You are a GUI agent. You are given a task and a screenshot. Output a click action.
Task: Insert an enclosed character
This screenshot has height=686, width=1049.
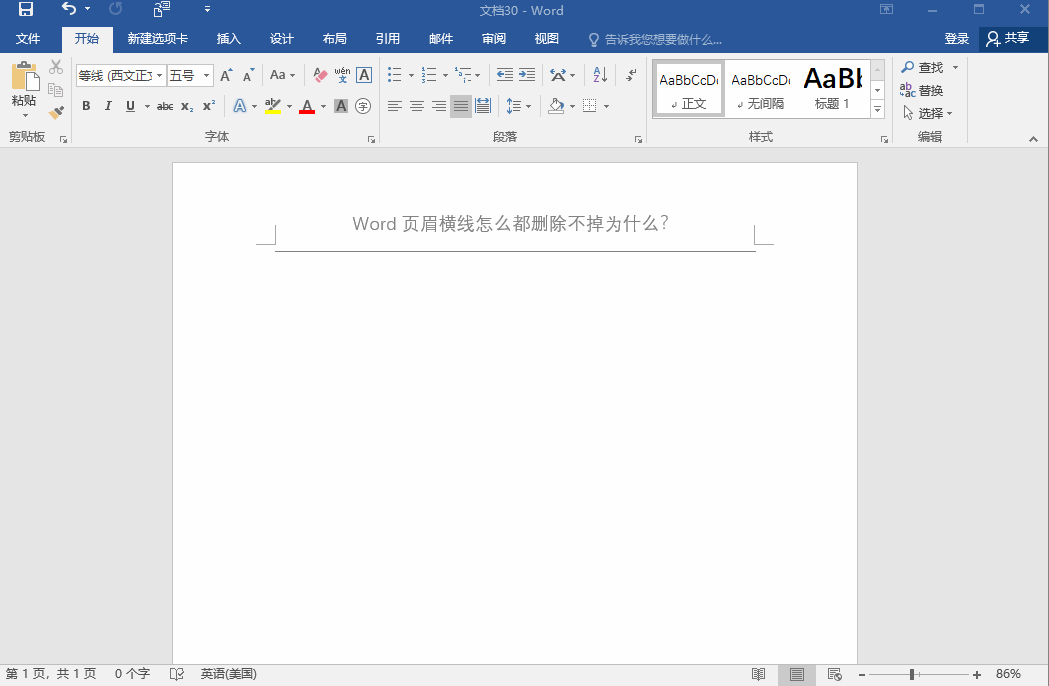[363, 106]
